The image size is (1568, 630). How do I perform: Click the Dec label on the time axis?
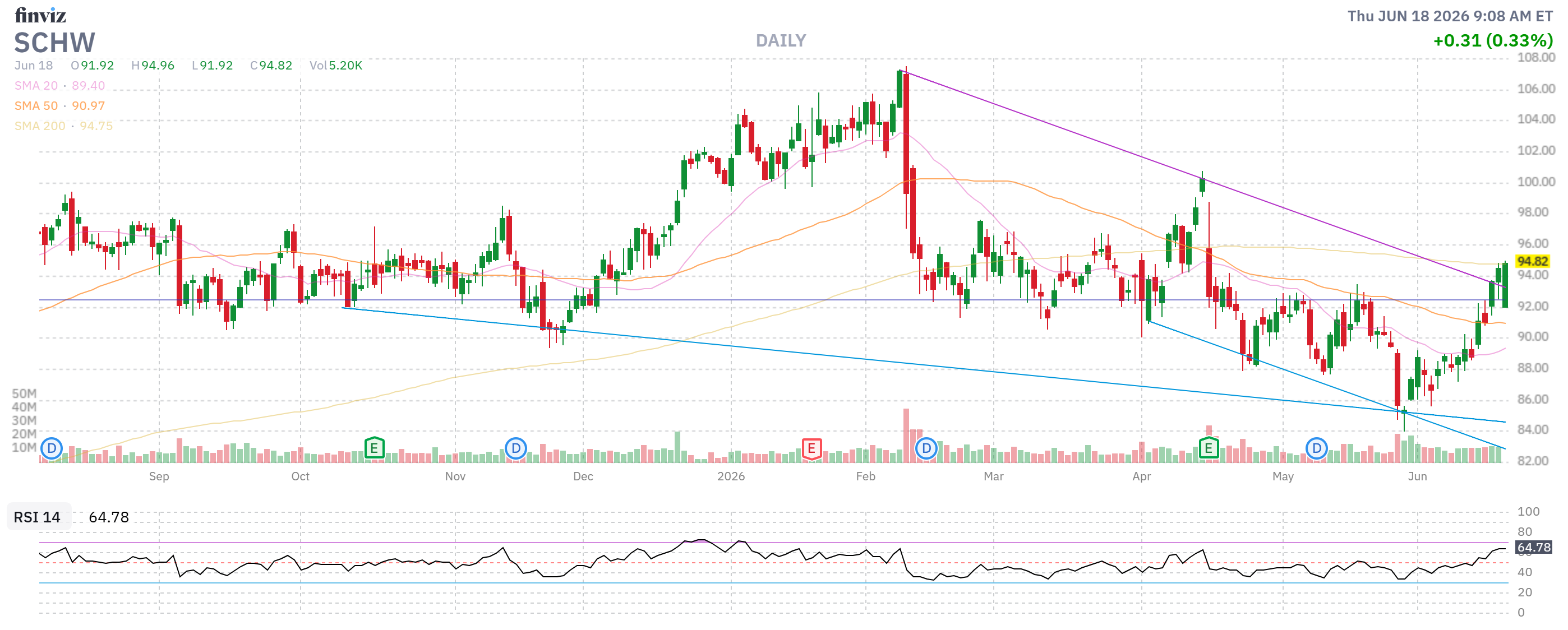(x=583, y=476)
